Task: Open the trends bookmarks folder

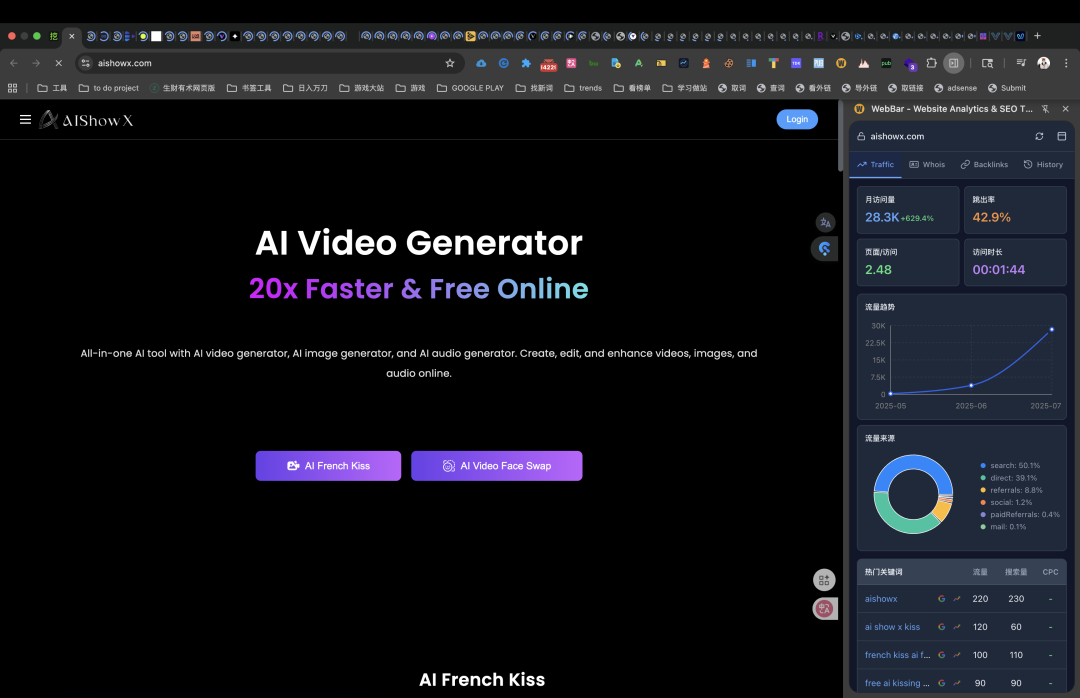Action: click(583, 88)
